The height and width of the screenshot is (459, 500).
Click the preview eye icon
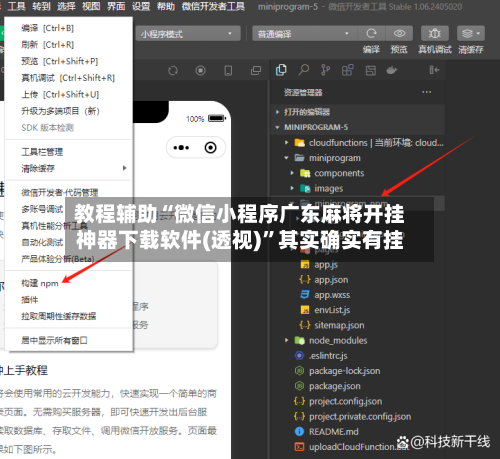pyautogui.click(x=399, y=33)
